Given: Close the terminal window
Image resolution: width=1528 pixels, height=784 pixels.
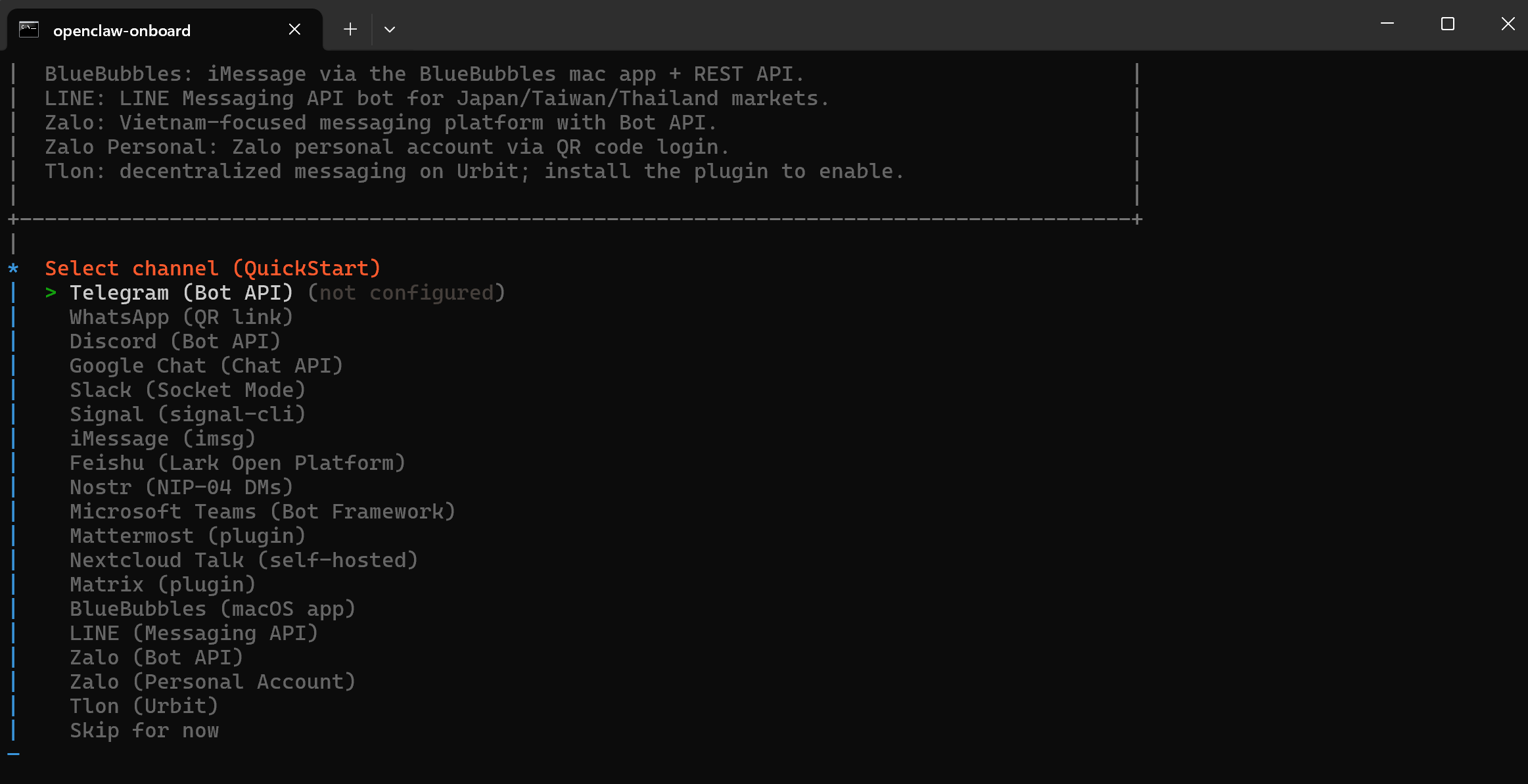Looking at the screenshot, I should point(1508,24).
